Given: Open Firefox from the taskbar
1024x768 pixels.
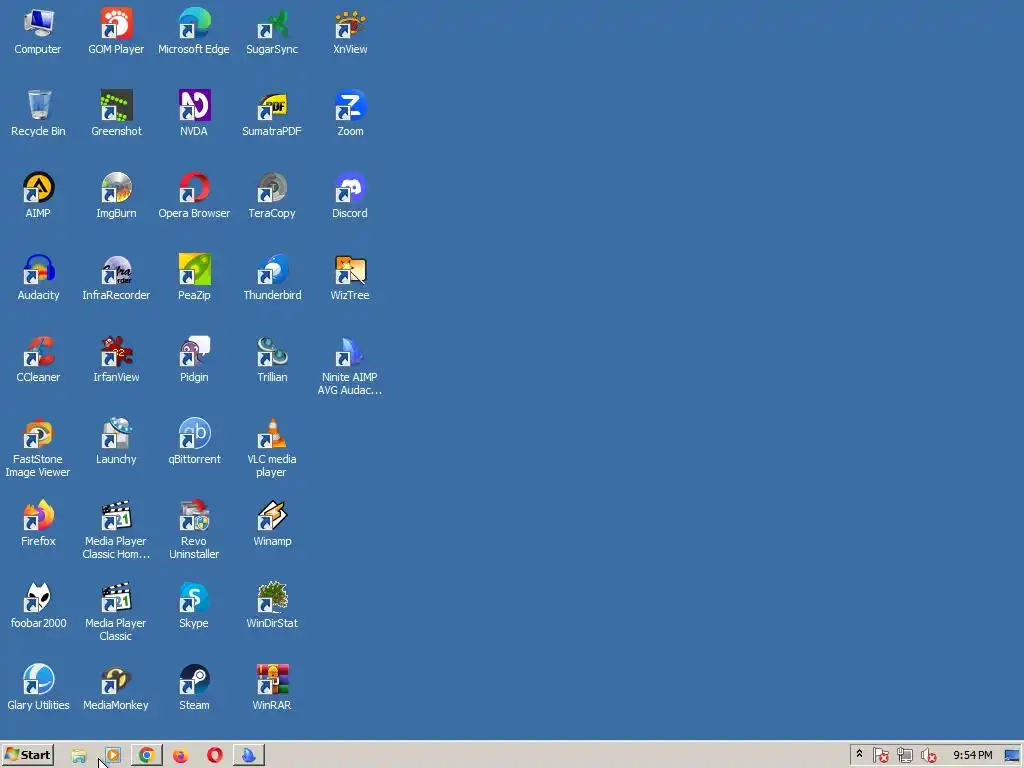Looking at the screenshot, I should [x=180, y=756].
